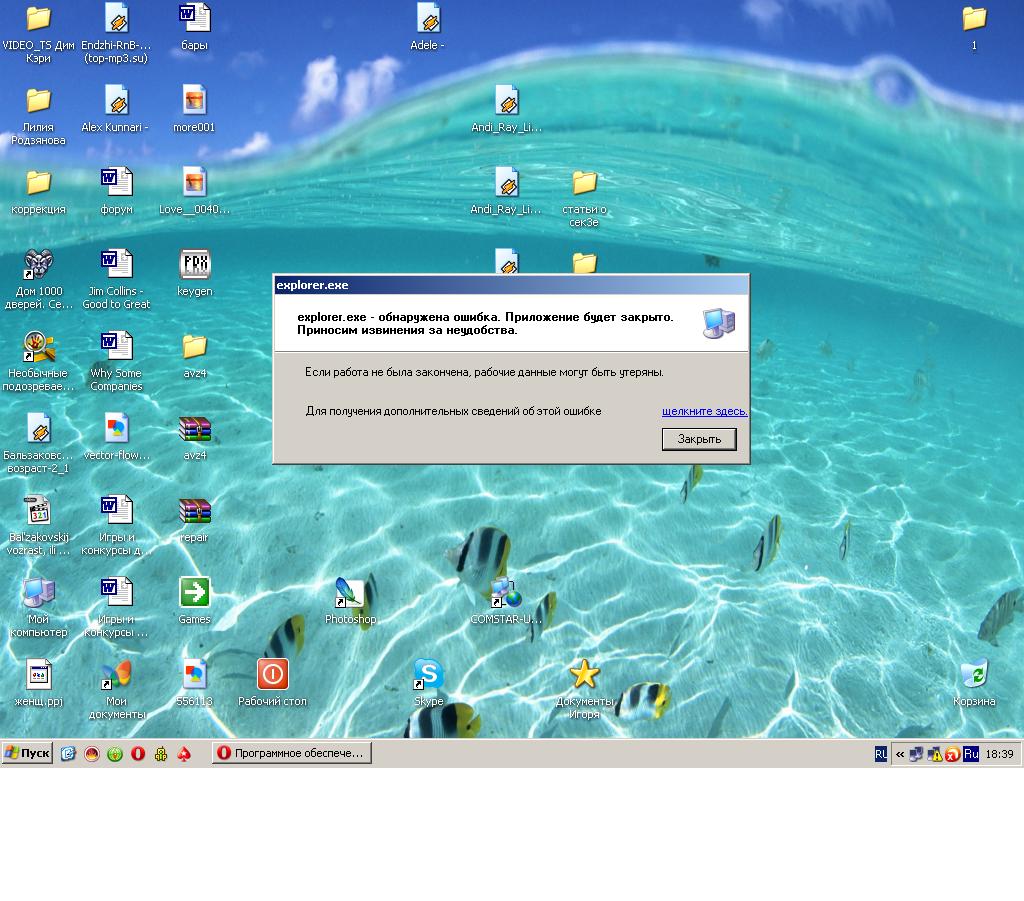This screenshot has width=1024, height=901.
Task: Select the Рабочий стол red power icon
Action: pyautogui.click(x=272, y=675)
